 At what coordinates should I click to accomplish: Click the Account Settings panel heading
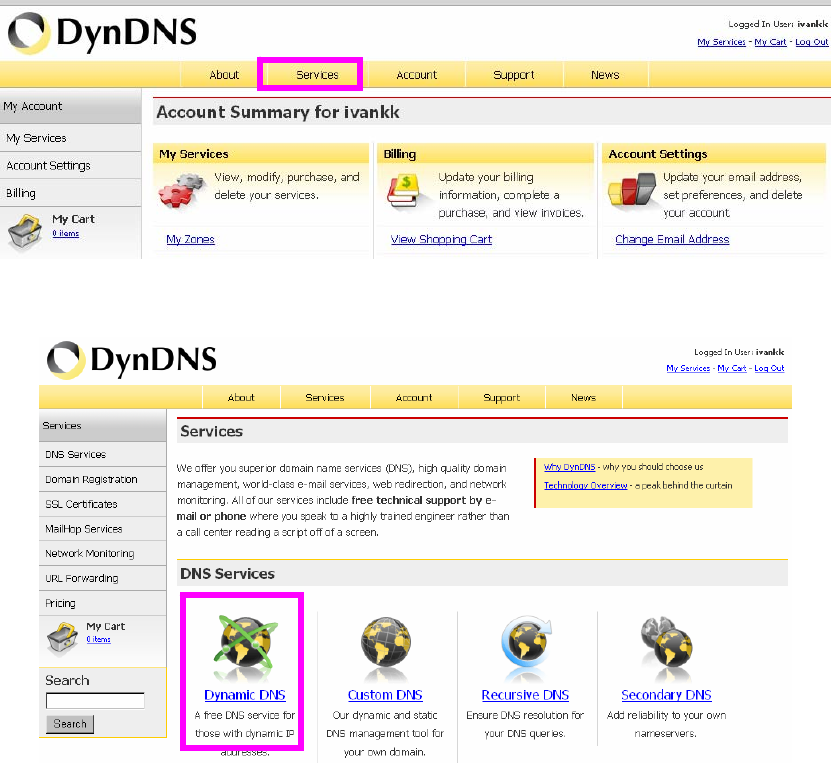[x=658, y=154]
